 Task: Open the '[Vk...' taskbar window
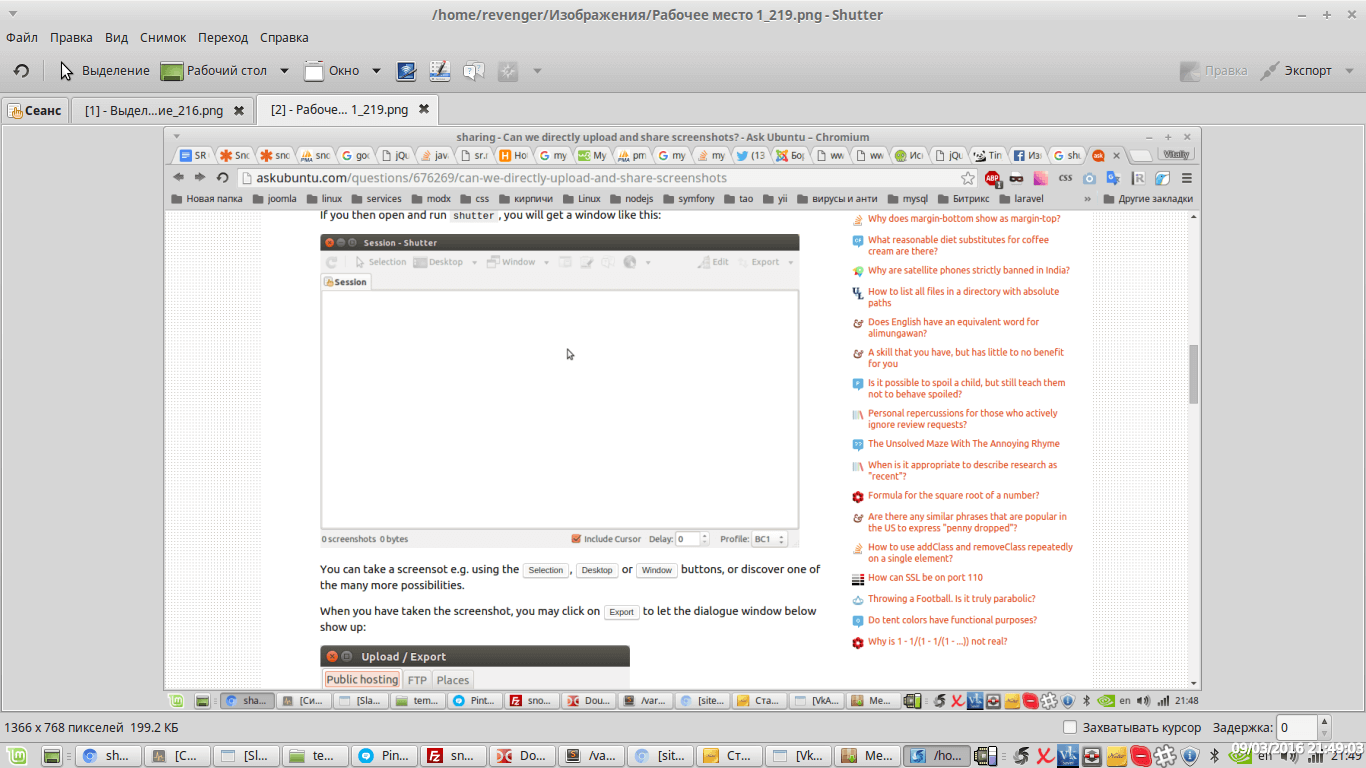click(x=796, y=756)
